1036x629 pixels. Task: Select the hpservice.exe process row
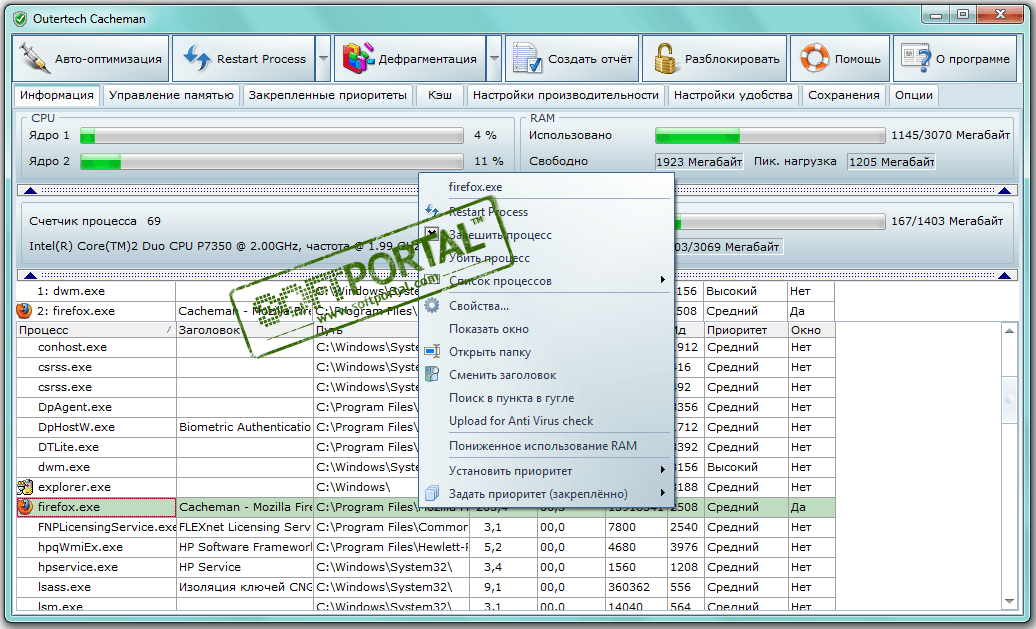426,567
